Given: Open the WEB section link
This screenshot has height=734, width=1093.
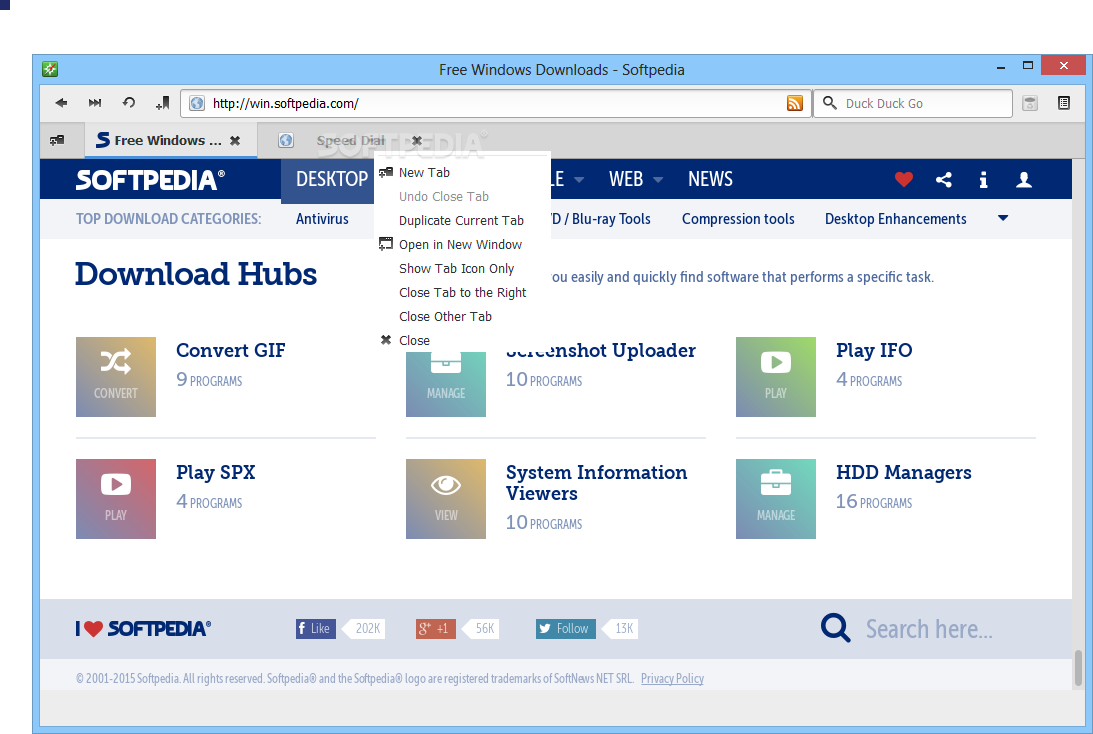Looking at the screenshot, I should tap(626, 180).
